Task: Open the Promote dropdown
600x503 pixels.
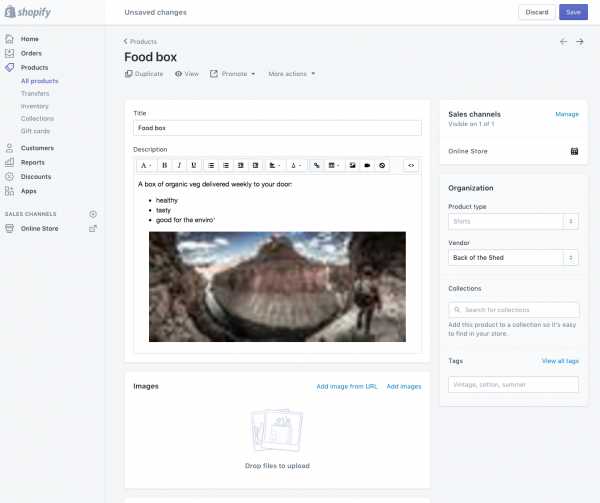Action: [232, 74]
